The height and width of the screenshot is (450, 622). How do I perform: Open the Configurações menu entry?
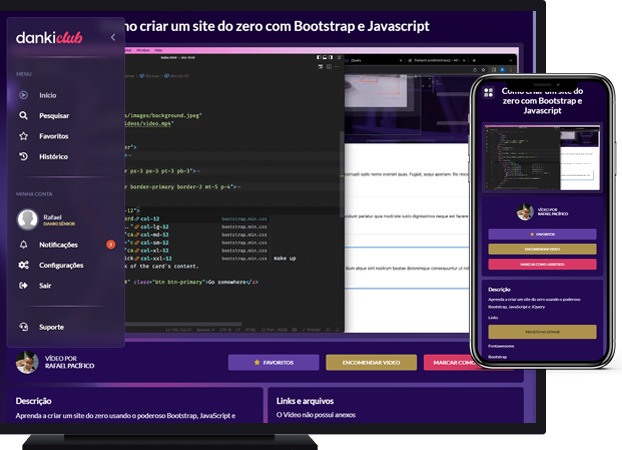tap(61, 265)
